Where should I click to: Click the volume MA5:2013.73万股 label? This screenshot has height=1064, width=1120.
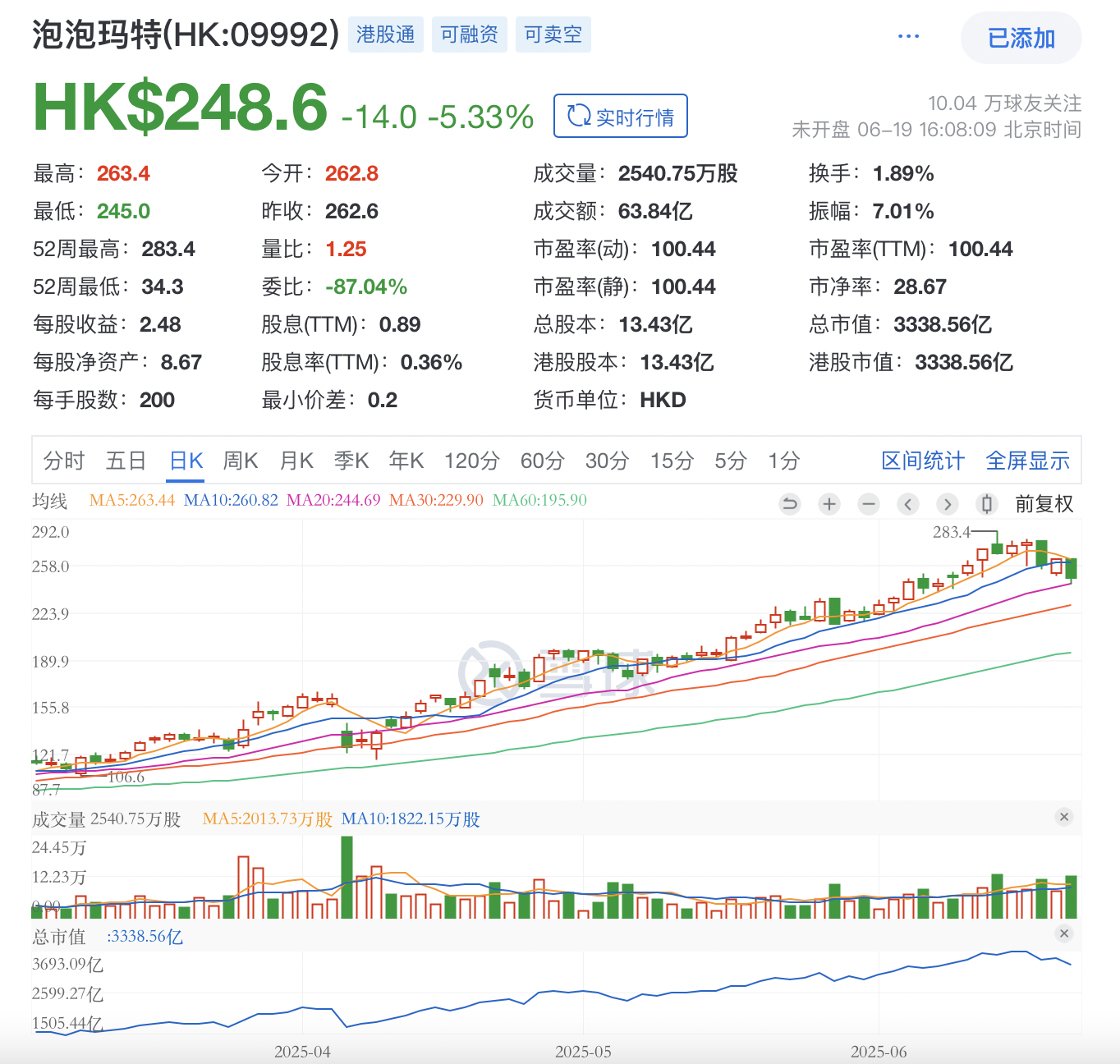tap(268, 819)
